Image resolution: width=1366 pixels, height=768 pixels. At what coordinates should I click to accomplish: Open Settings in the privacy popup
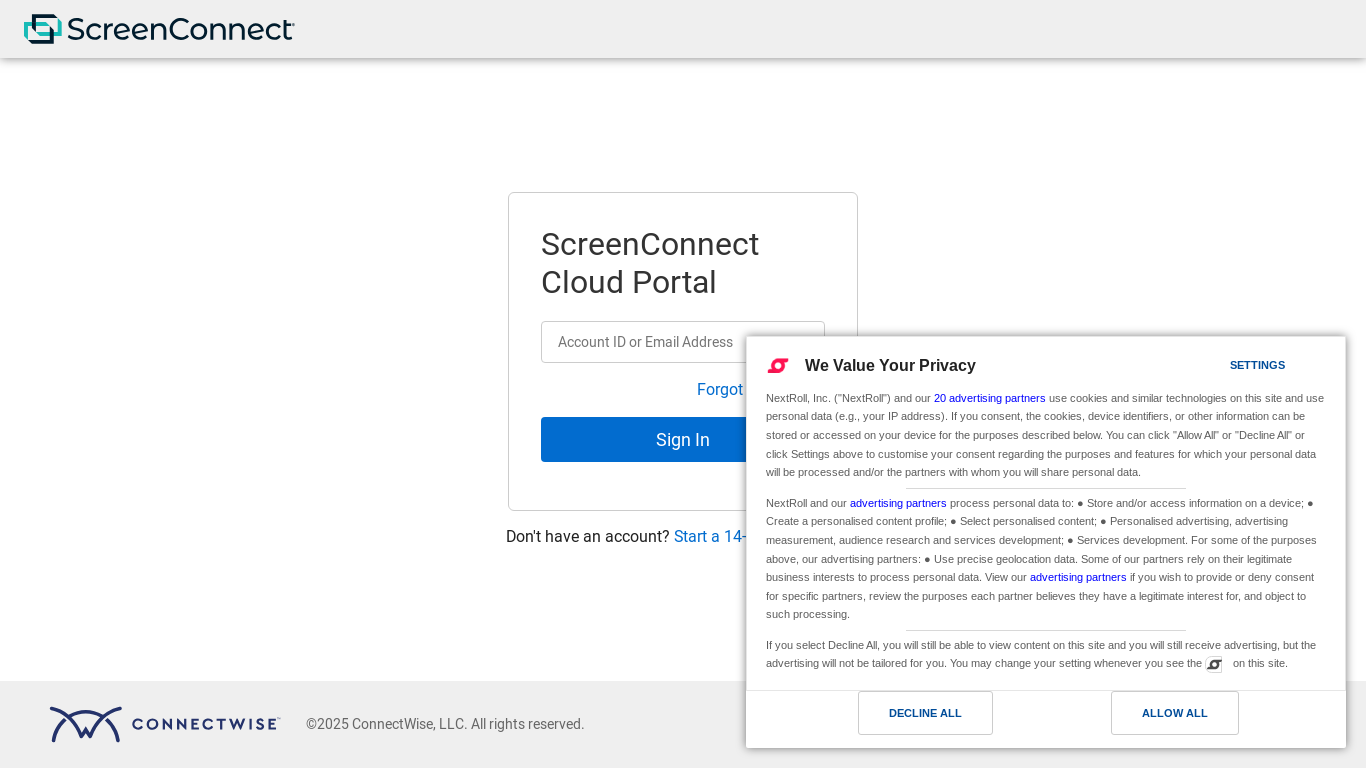1257,365
